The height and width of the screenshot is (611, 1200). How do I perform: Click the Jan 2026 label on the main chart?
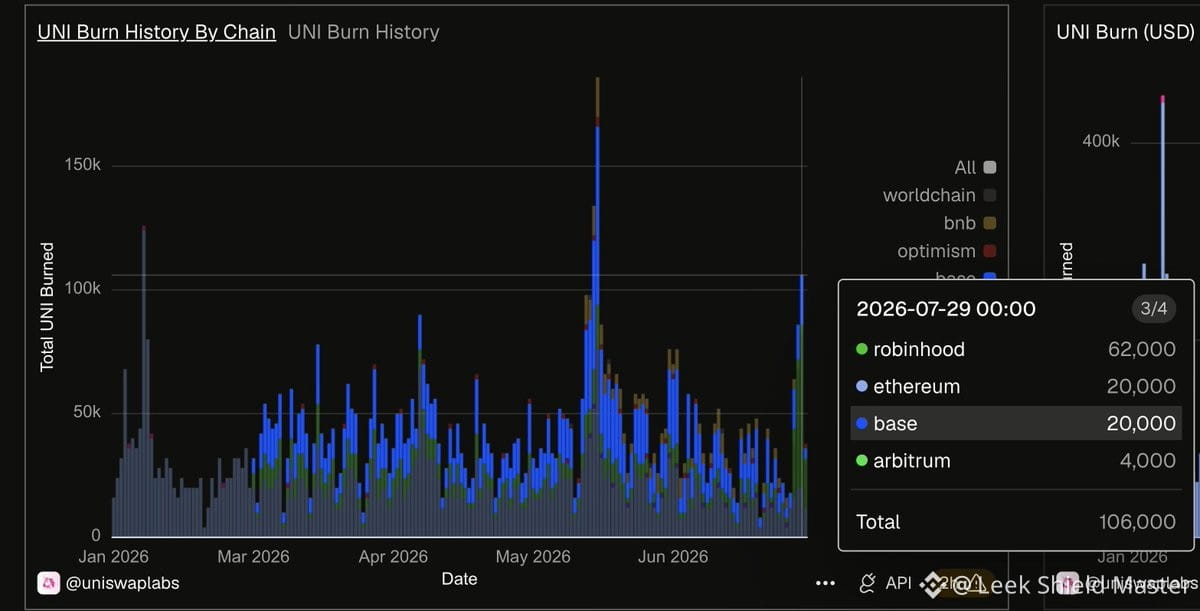[113, 557]
